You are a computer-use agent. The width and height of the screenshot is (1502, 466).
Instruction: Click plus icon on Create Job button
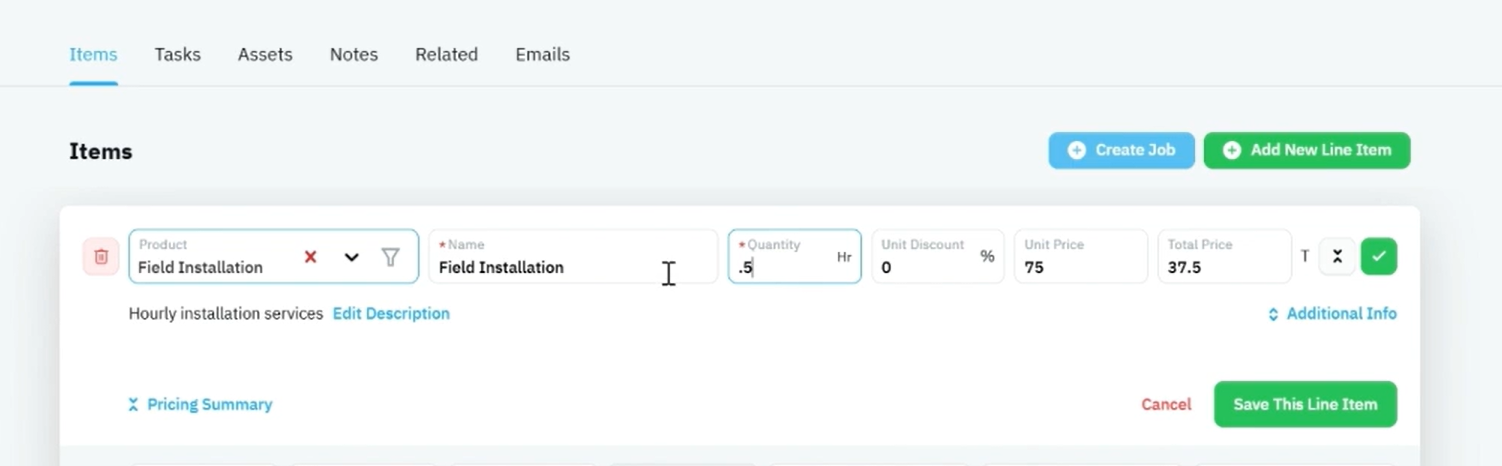[x=1077, y=150]
